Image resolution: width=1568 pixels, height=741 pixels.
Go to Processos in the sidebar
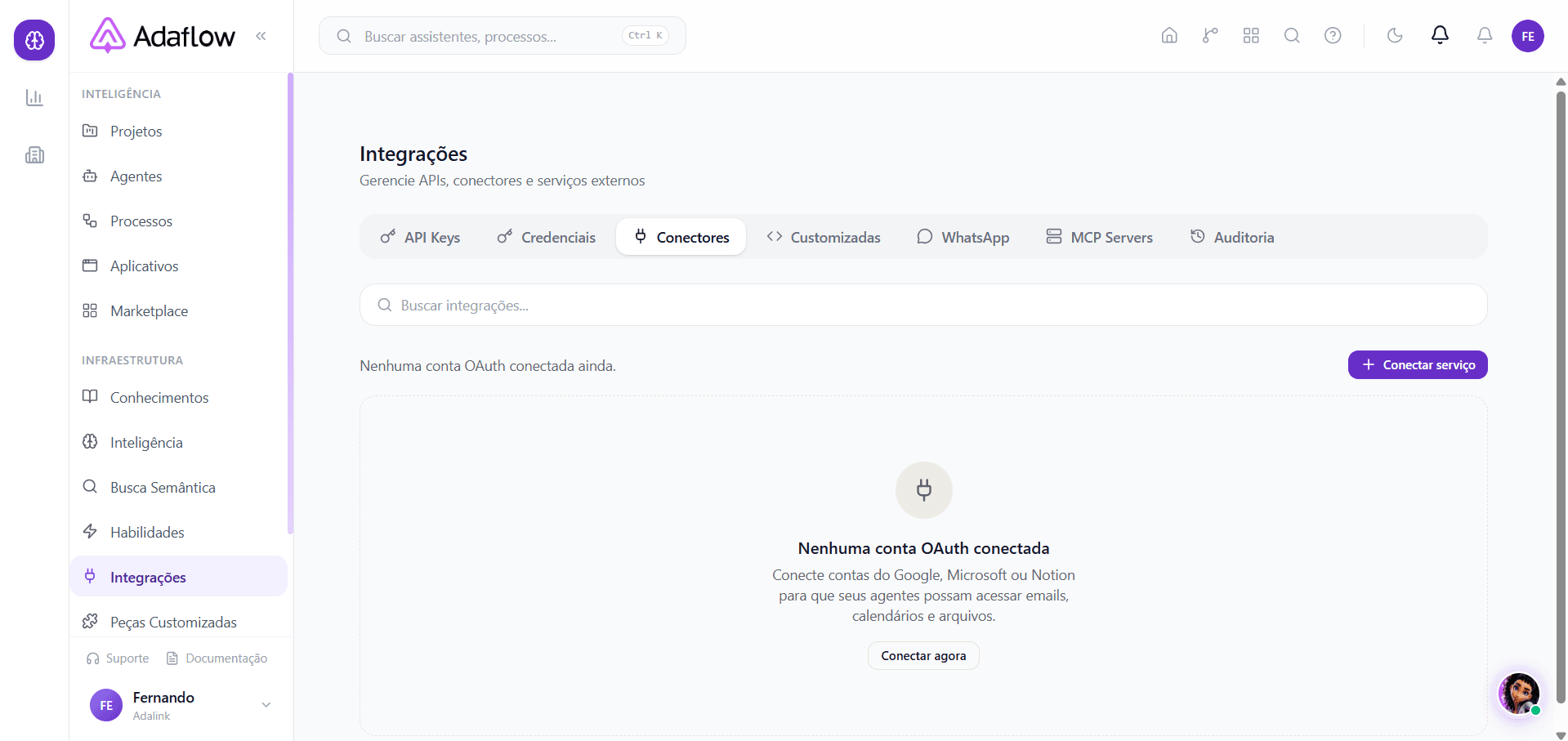pyautogui.click(x=178, y=221)
